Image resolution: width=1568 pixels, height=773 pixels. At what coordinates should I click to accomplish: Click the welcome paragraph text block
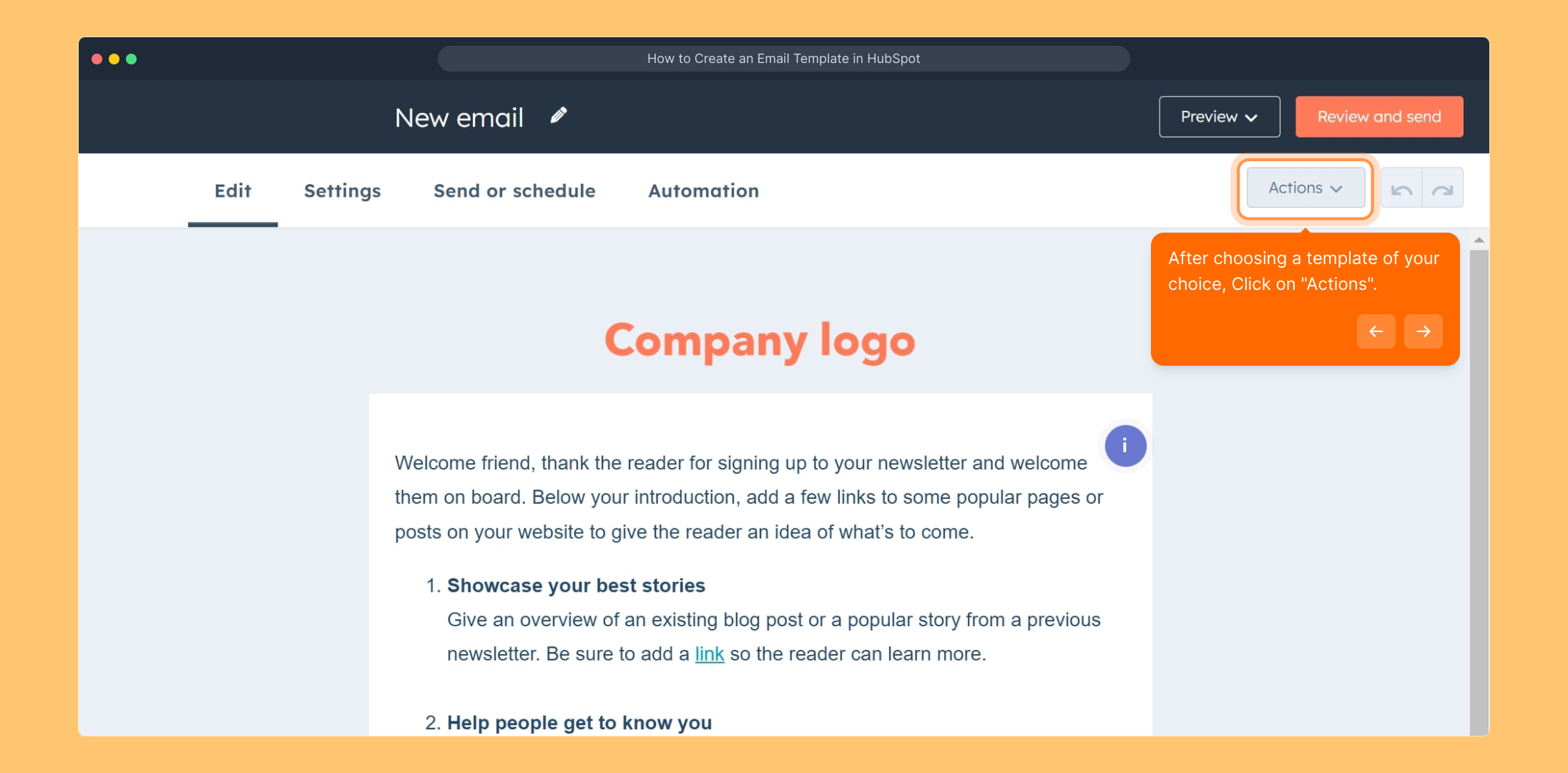[x=748, y=497]
